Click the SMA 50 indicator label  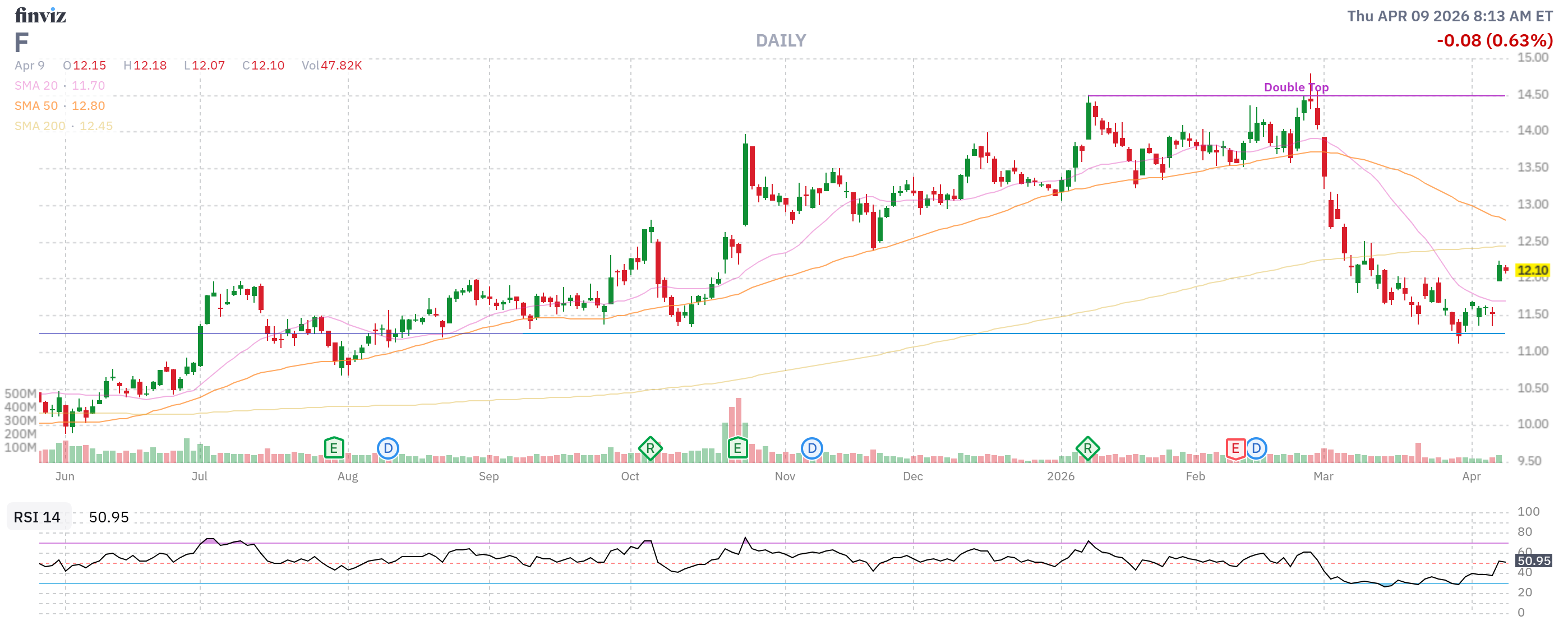[36, 106]
